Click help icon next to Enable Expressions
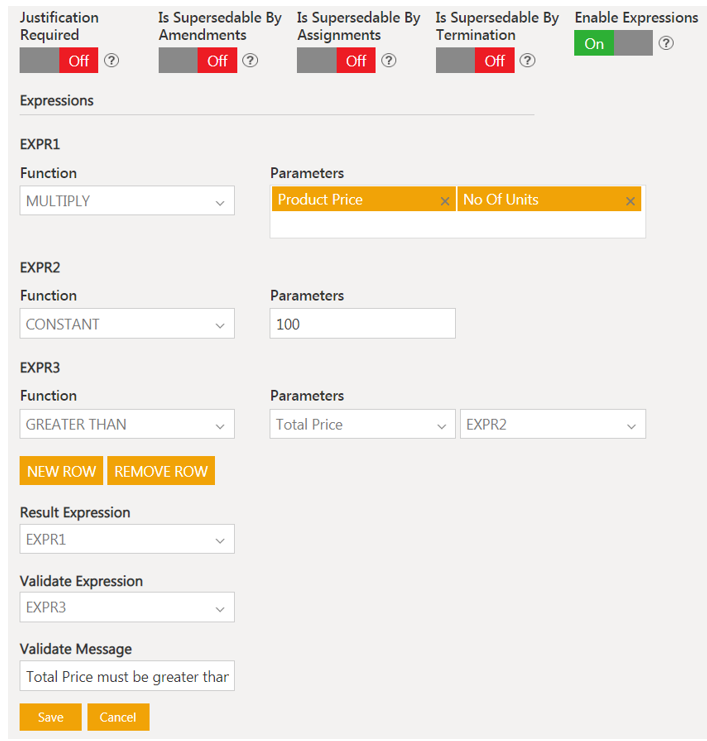707x741 pixels. tap(666, 43)
